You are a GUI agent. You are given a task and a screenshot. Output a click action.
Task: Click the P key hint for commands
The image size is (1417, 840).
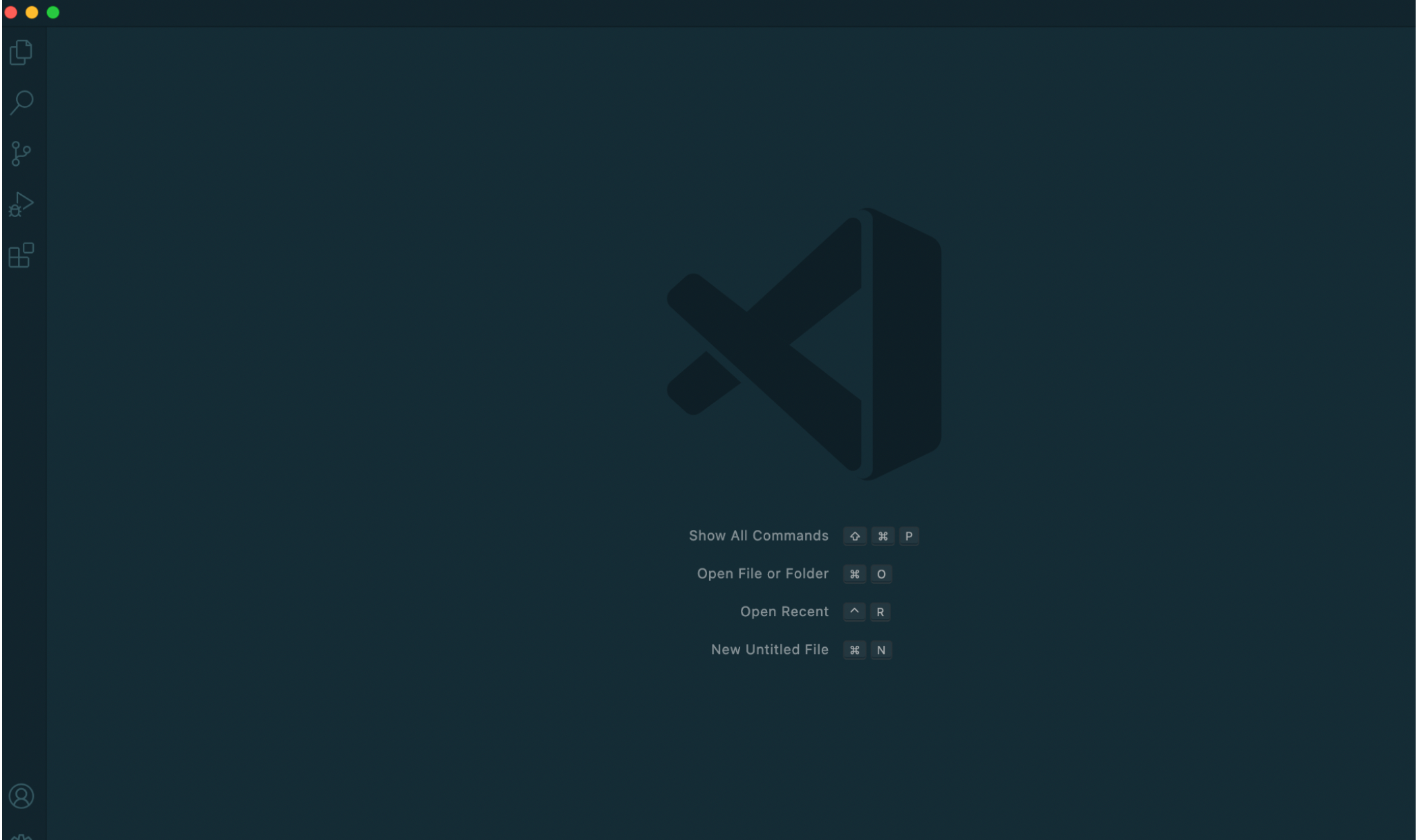tap(909, 536)
